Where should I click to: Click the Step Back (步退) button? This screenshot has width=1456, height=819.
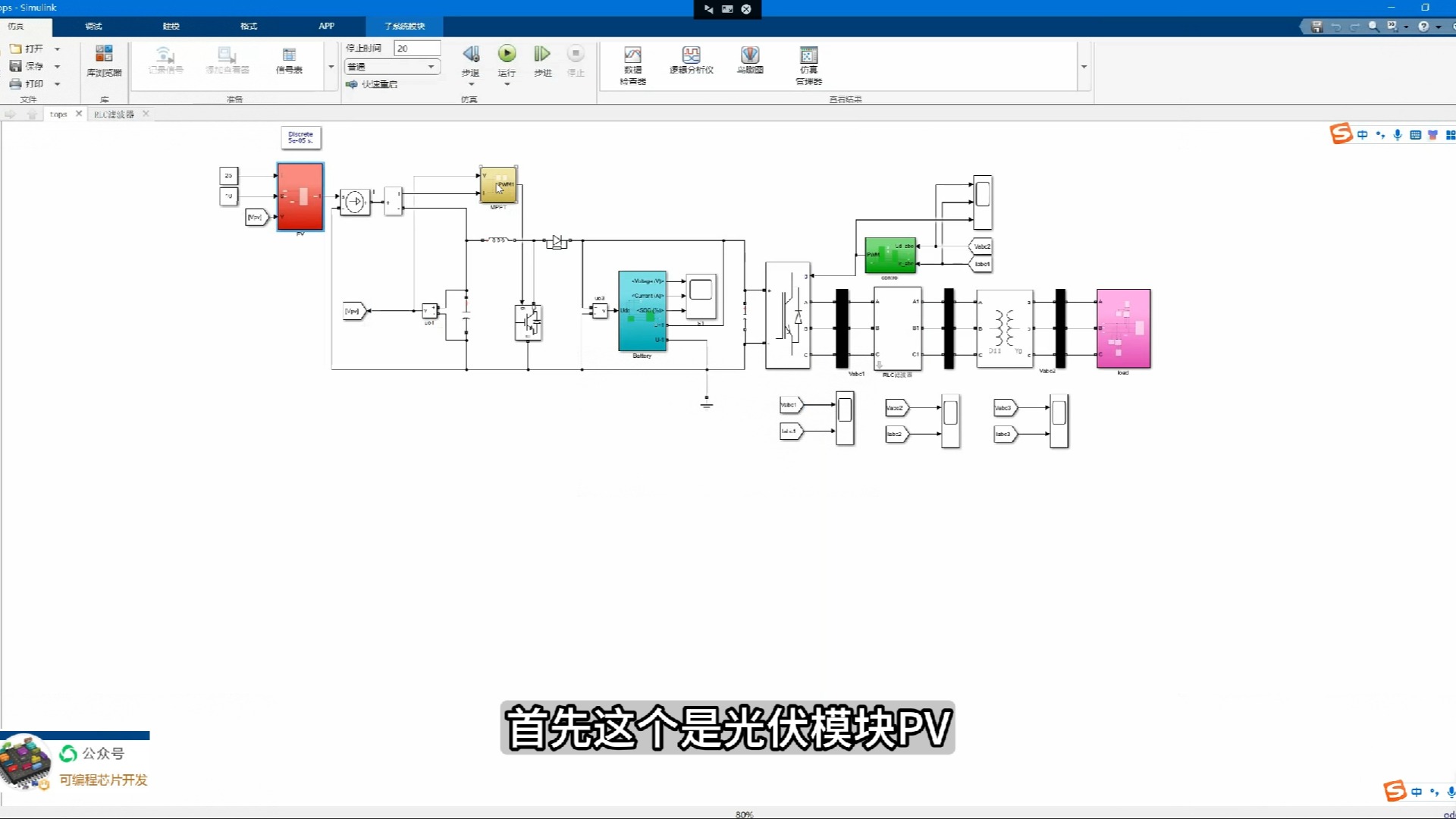click(471, 54)
